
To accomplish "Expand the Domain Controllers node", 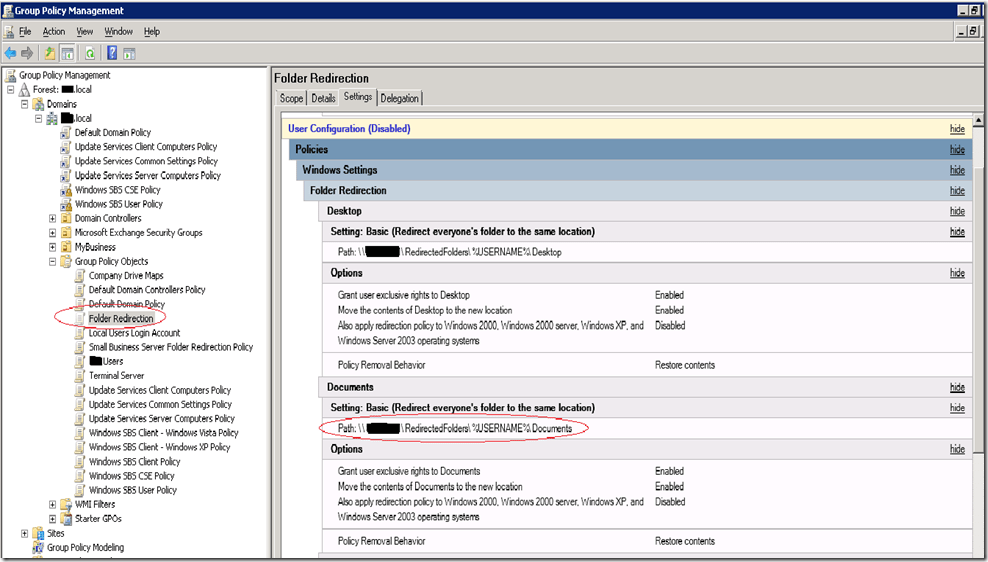I will click(52, 218).
